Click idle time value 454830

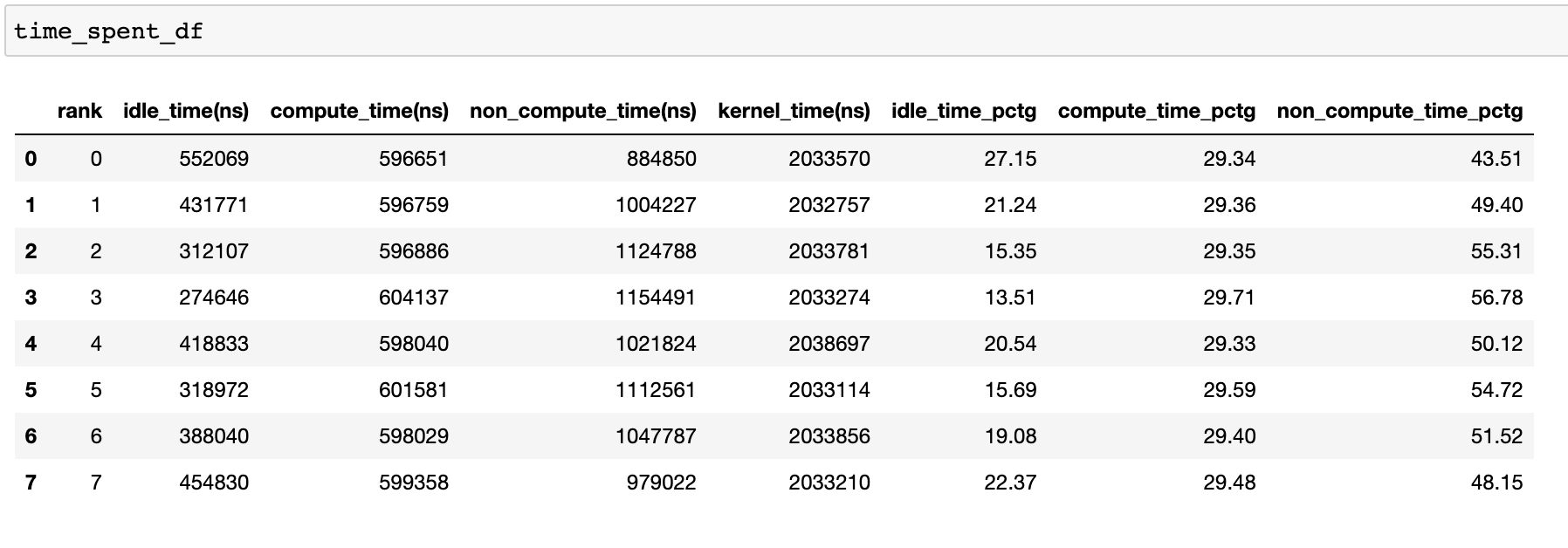coord(214,483)
